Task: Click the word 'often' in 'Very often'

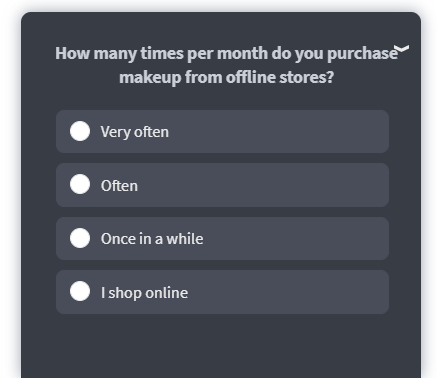Action: tap(151, 132)
